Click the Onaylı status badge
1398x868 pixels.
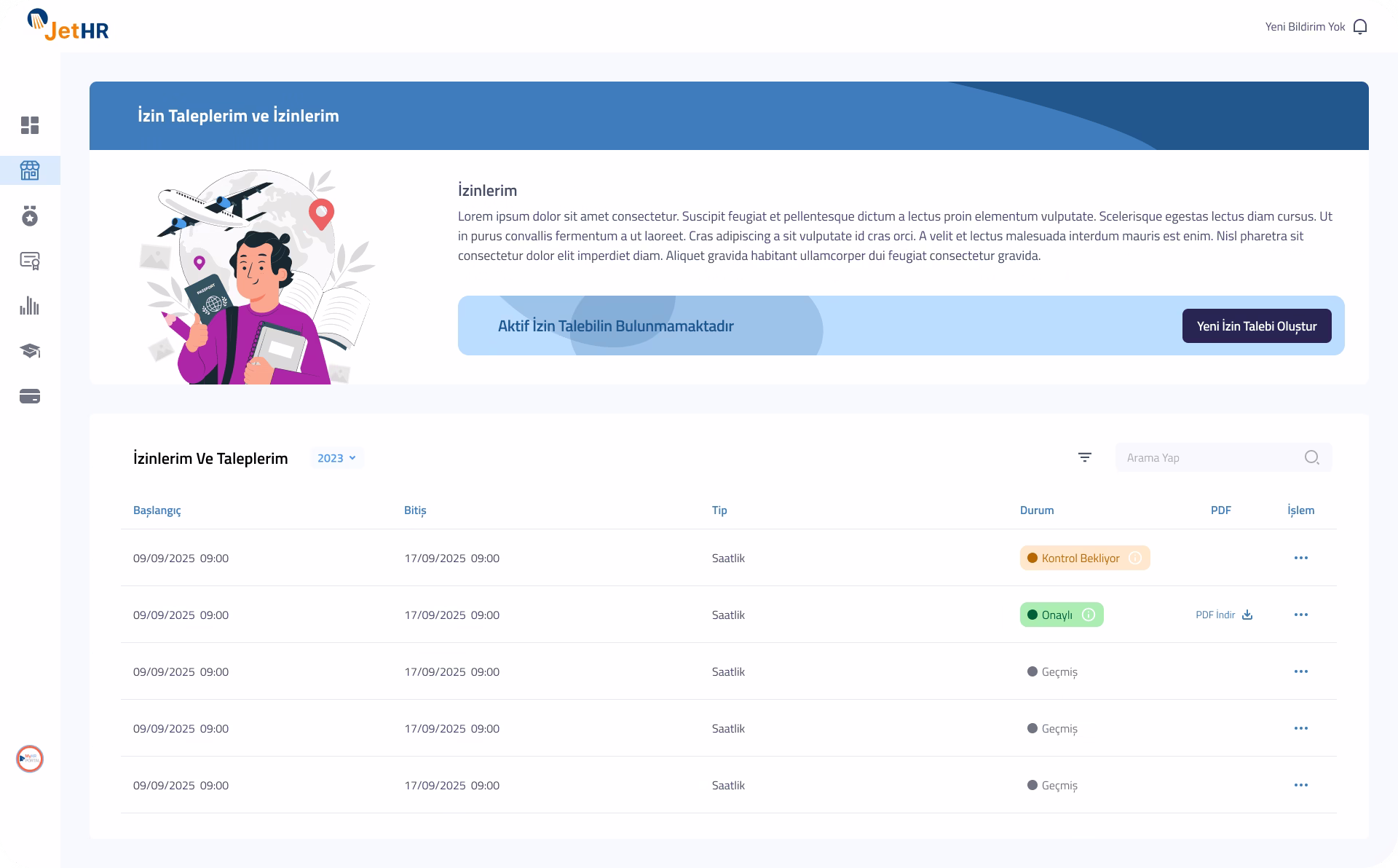pyautogui.click(x=1062, y=615)
